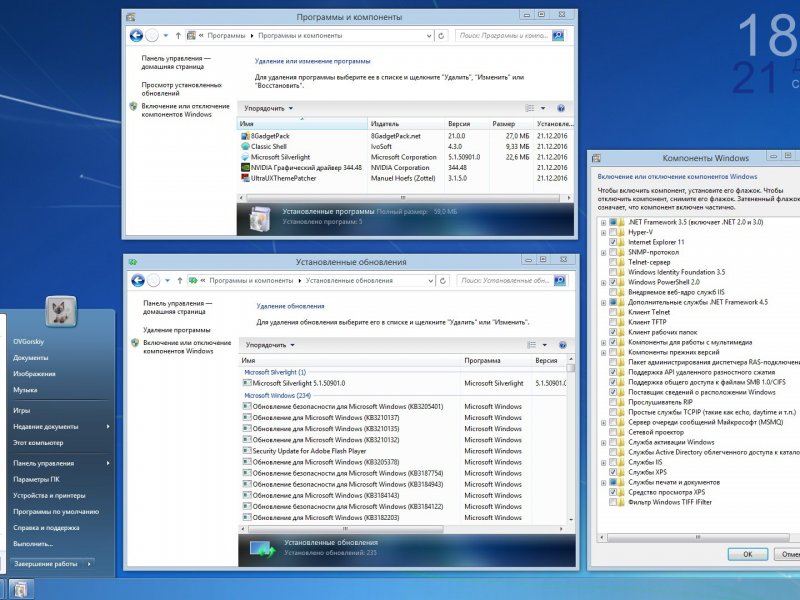Open help in the Программы и компоненты toolbar
Image resolution: width=800 pixels, height=600 pixels.
[x=561, y=108]
